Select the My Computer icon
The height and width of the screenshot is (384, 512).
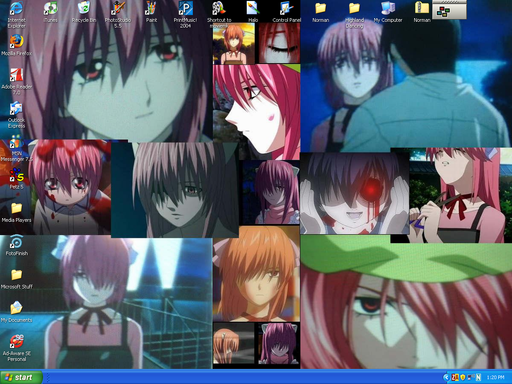[x=388, y=12]
